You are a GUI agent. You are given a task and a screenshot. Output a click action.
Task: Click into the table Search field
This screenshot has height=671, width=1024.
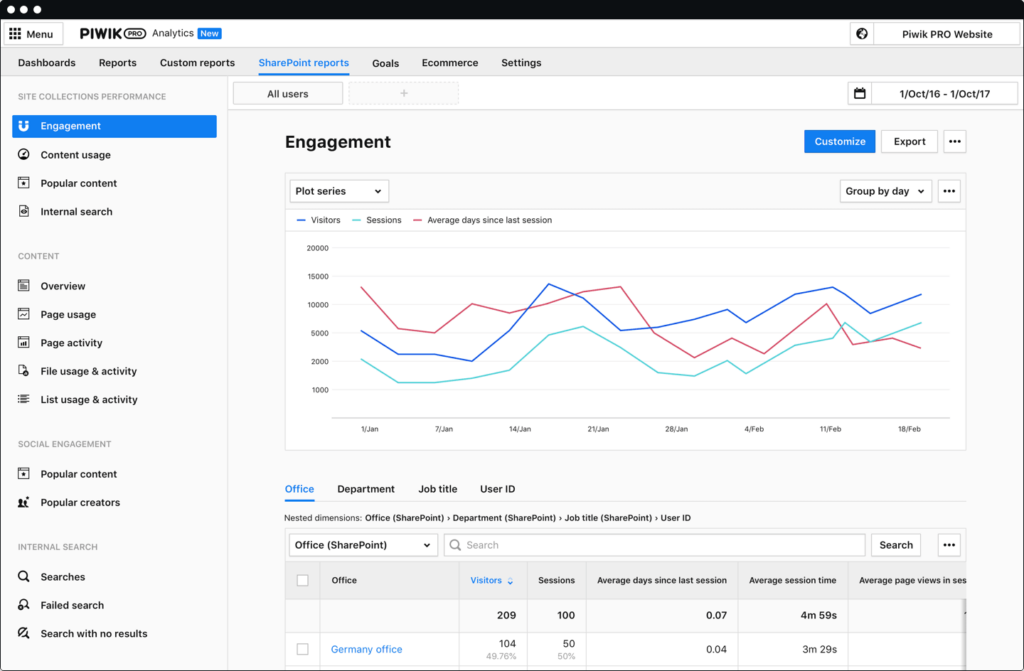pos(654,545)
